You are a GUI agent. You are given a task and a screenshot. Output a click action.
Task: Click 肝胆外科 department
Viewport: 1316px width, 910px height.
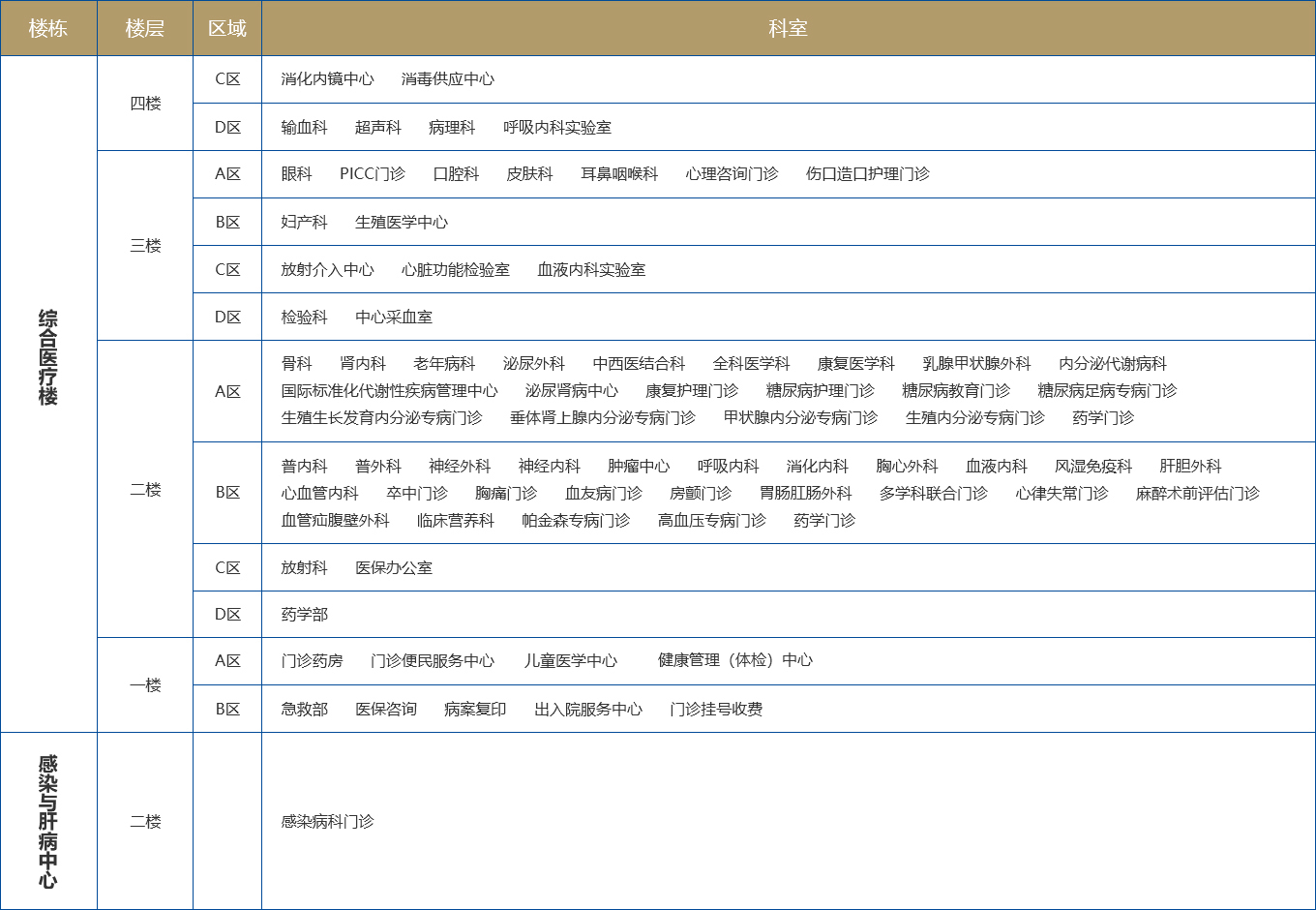pos(1190,467)
